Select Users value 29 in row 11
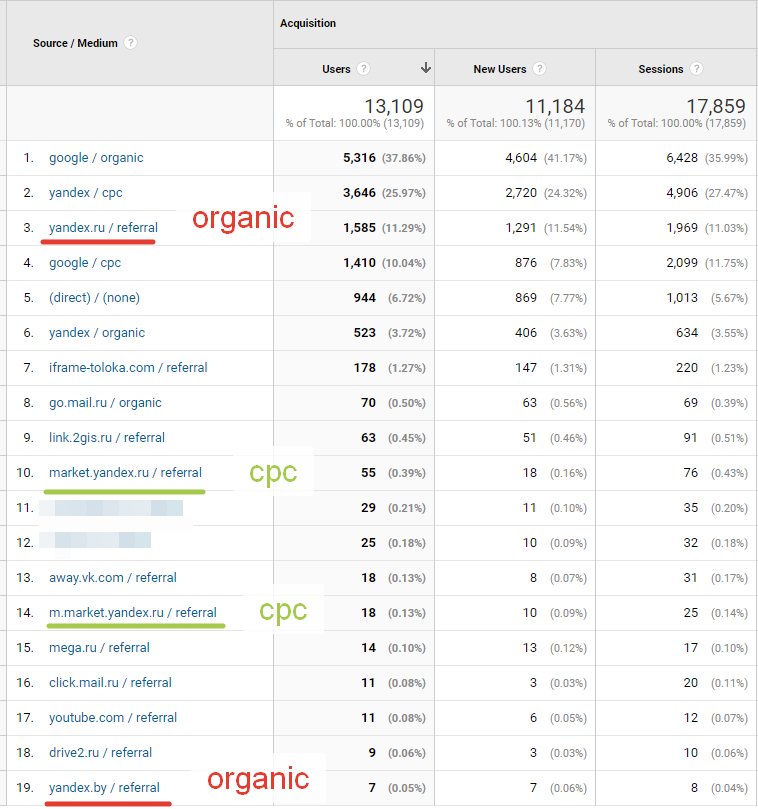This screenshot has width=758, height=809. [x=368, y=508]
